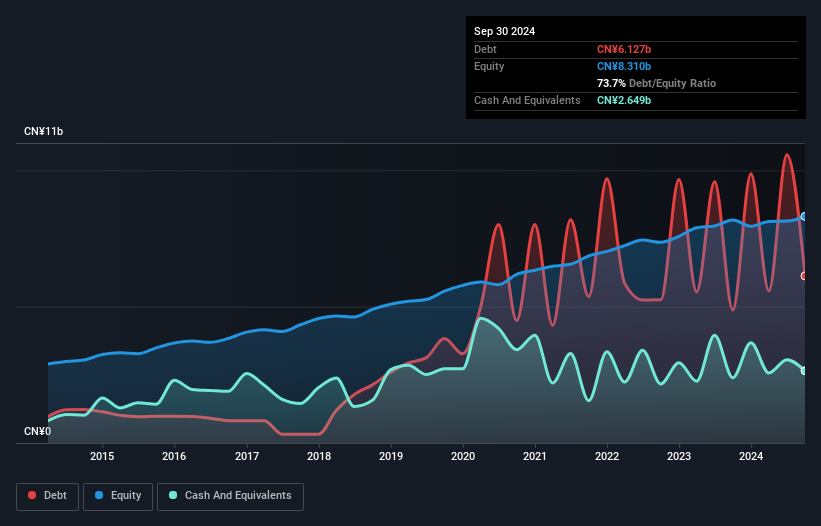821x526 pixels.
Task: Select the 2021 x-axis label
Action: 535,456
